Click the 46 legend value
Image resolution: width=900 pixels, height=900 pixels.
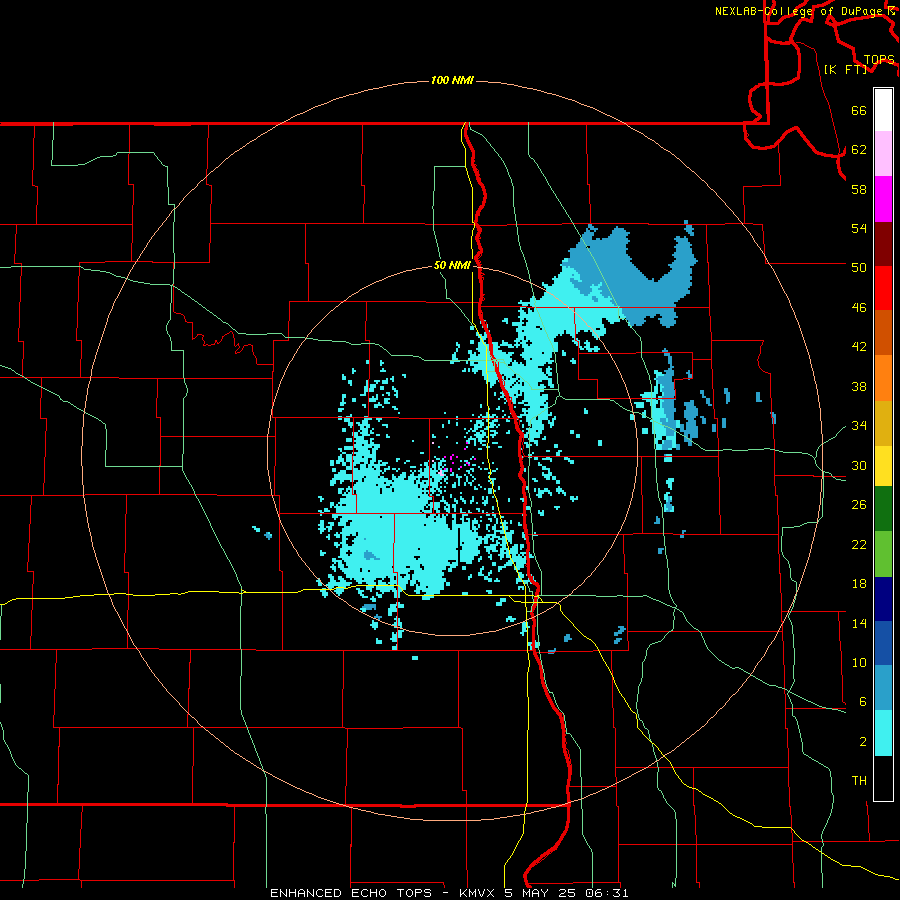coord(859,308)
